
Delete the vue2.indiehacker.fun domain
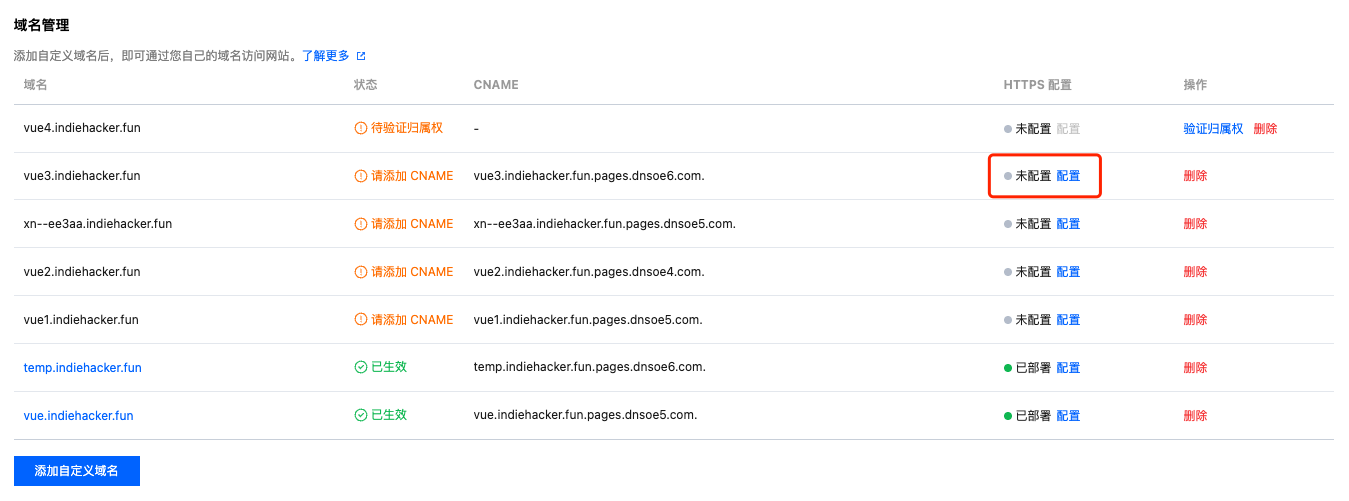[1195, 272]
